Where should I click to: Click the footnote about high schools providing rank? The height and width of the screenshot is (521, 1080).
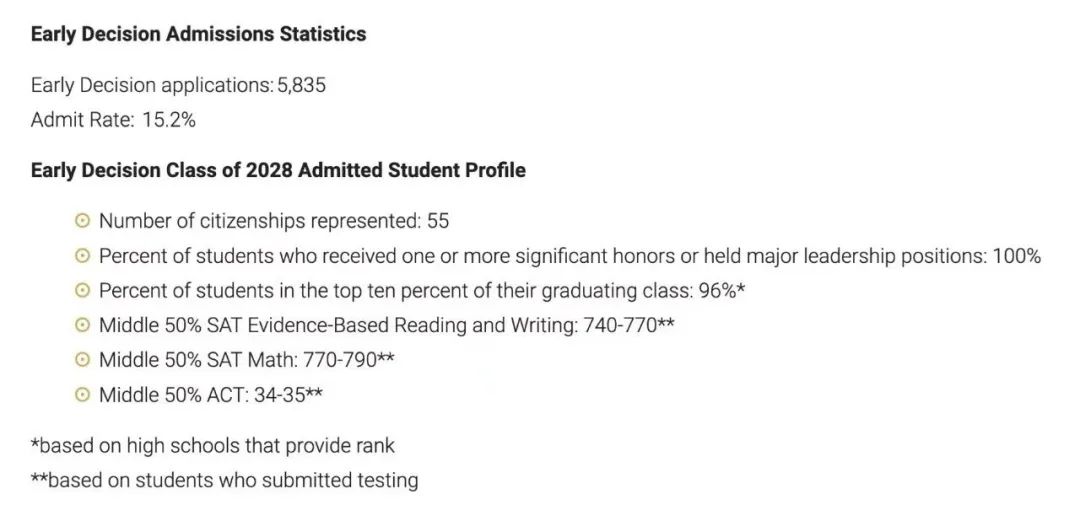[213, 446]
